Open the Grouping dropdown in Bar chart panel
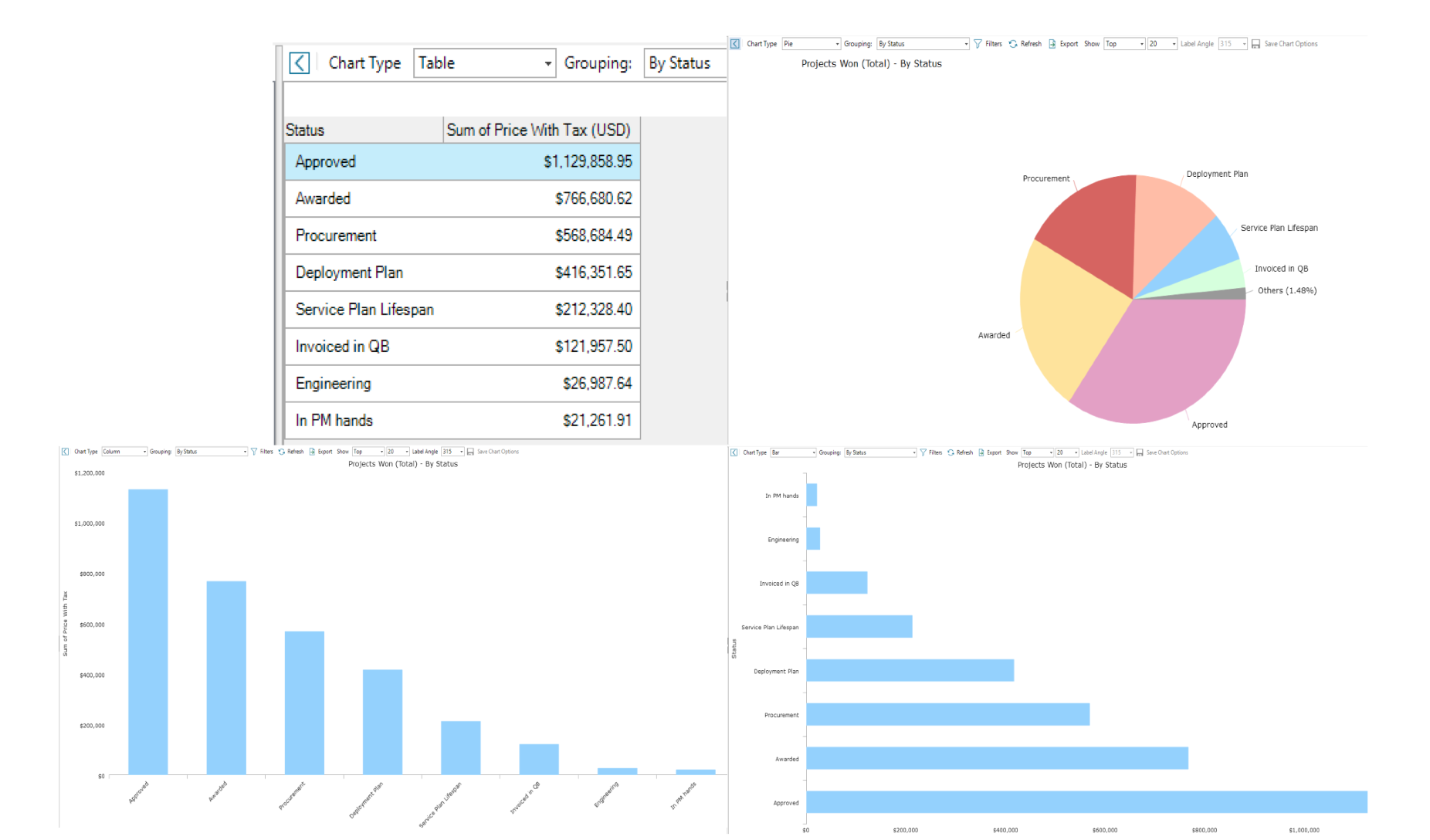Image resolution: width=1430 pixels, height=840 pixels. (x=880, y=452)
